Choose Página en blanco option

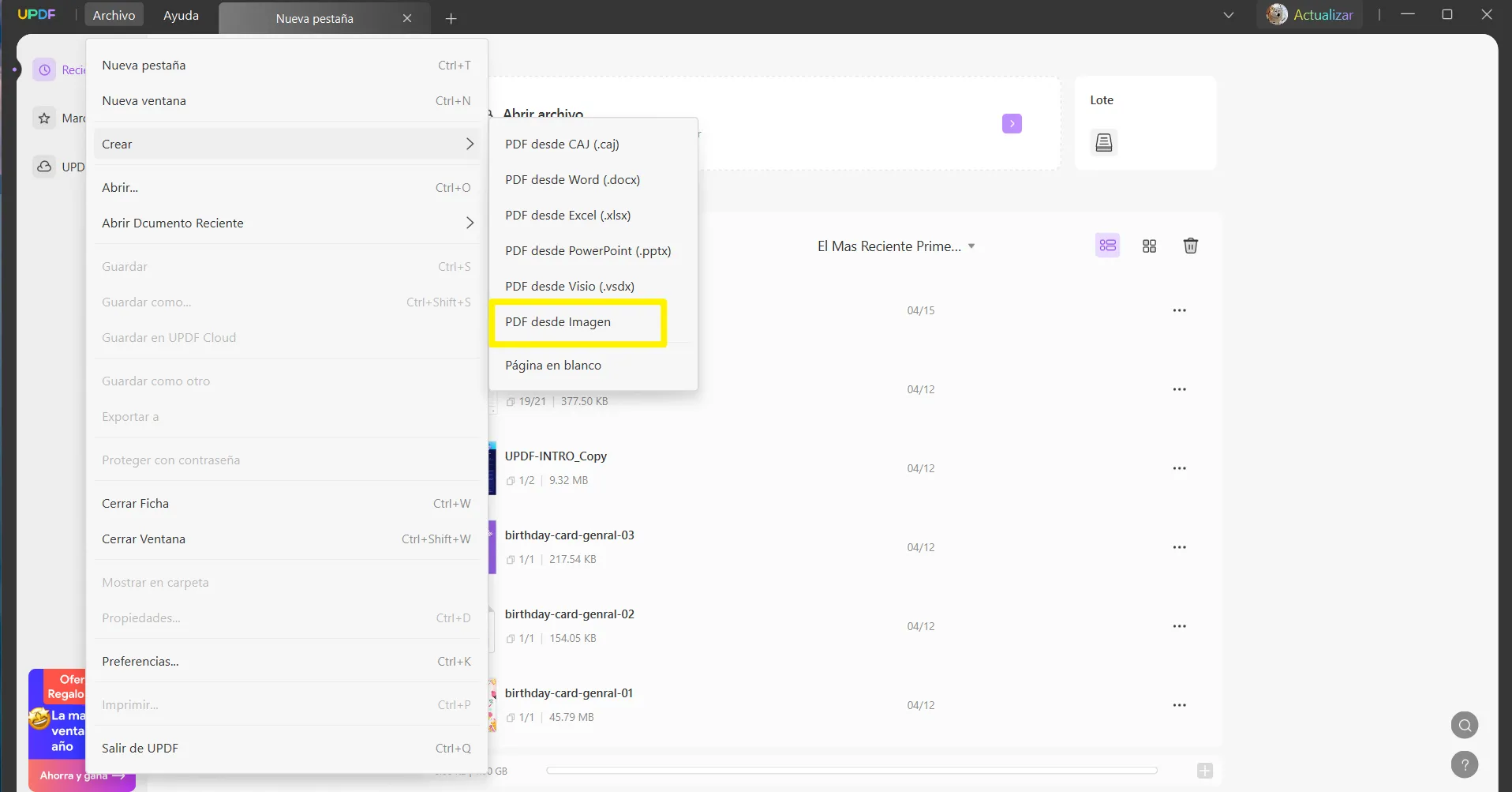click(x=593, y=366)
